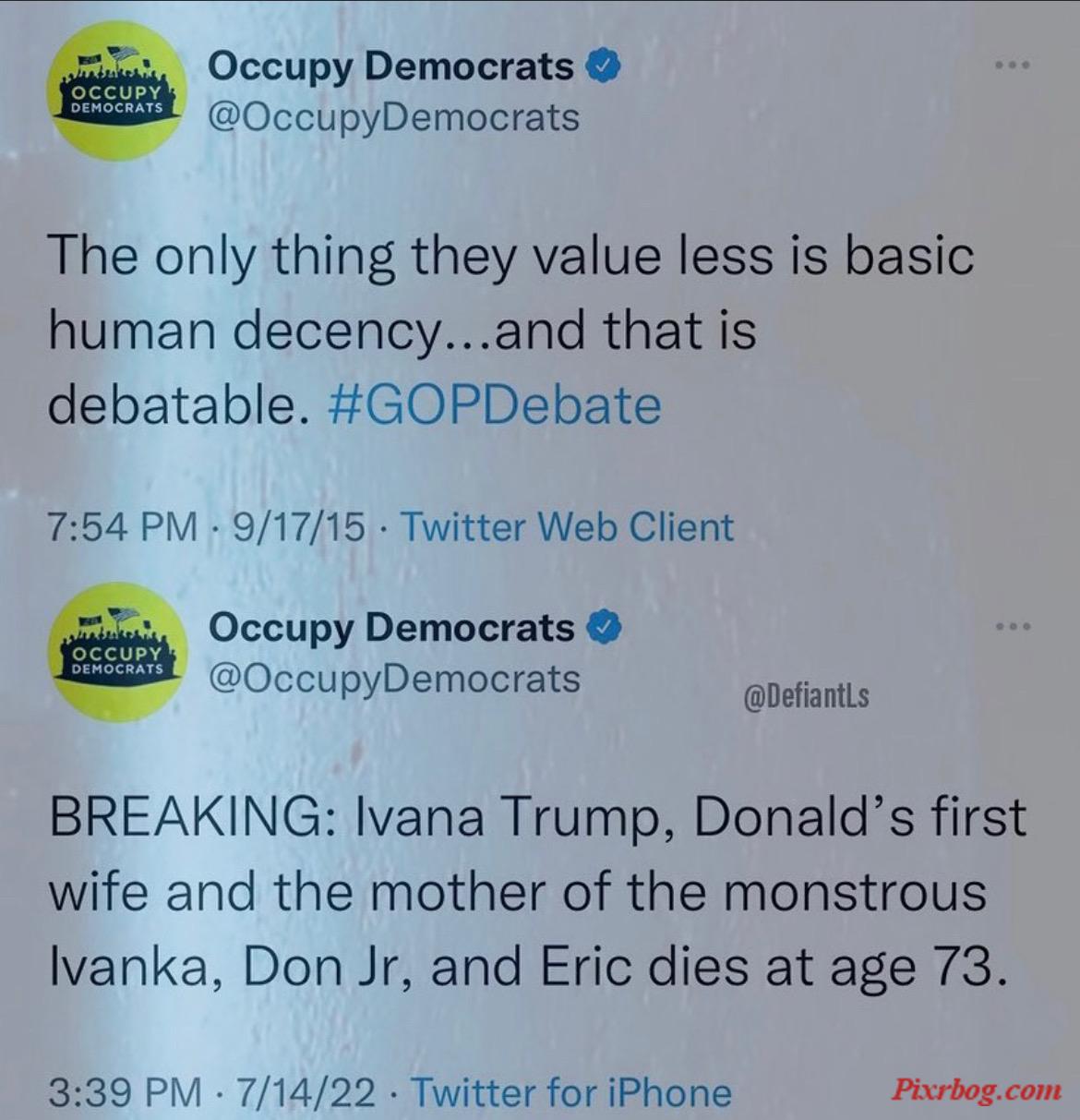Open the #GOPDebate hashtag
Viewport: 1080px width, 1120px height.
point(495,404)
